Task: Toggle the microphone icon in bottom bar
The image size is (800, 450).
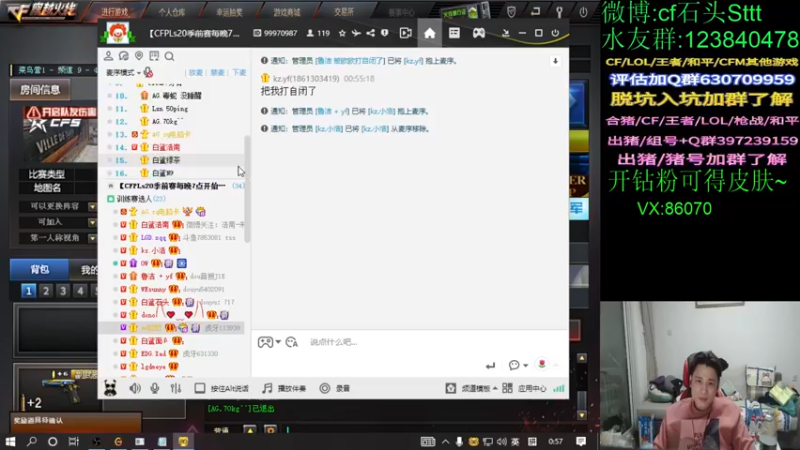Action: click(155, 388)
